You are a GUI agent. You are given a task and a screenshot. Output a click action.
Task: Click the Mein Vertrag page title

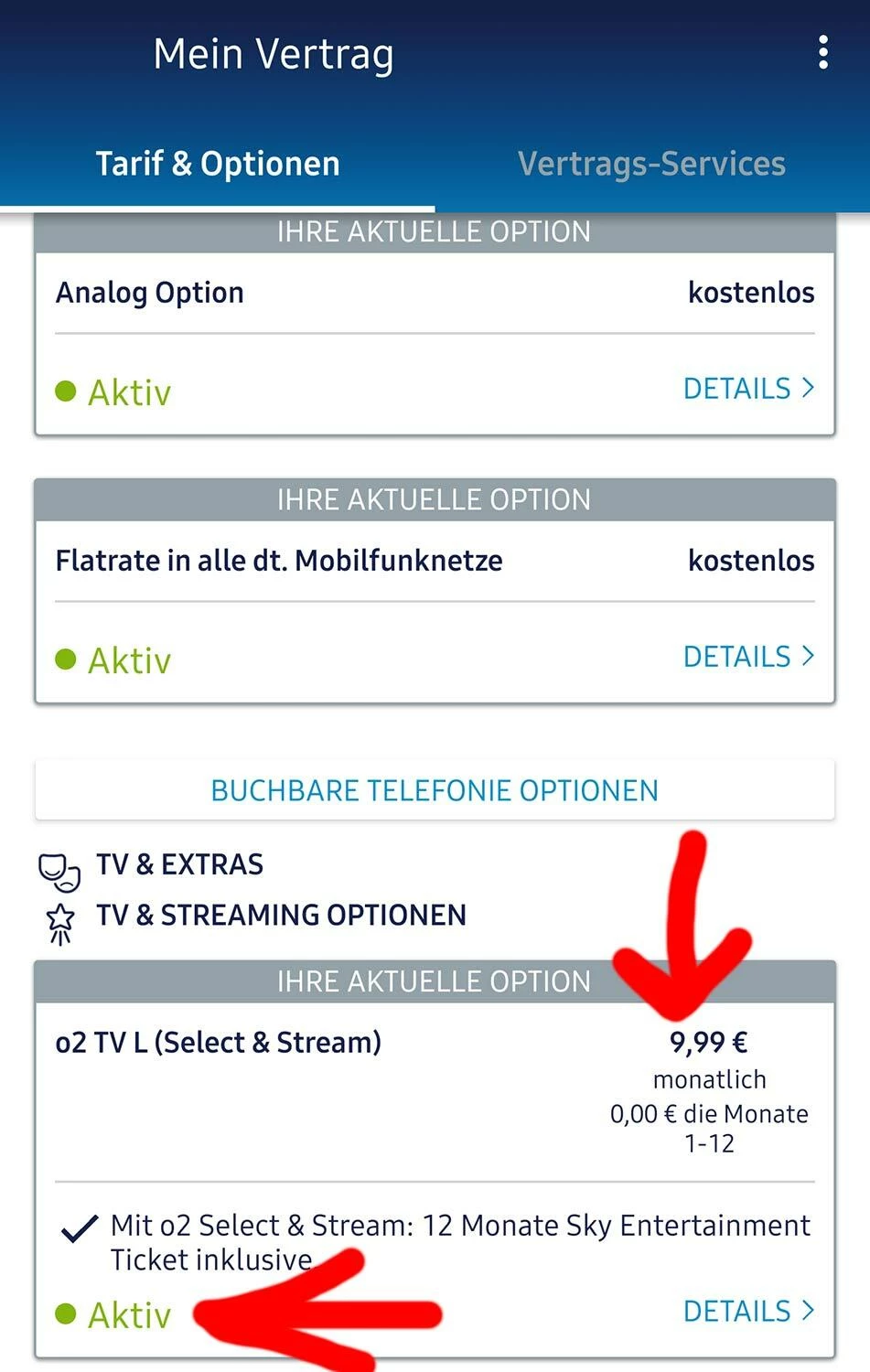point(274,54)
